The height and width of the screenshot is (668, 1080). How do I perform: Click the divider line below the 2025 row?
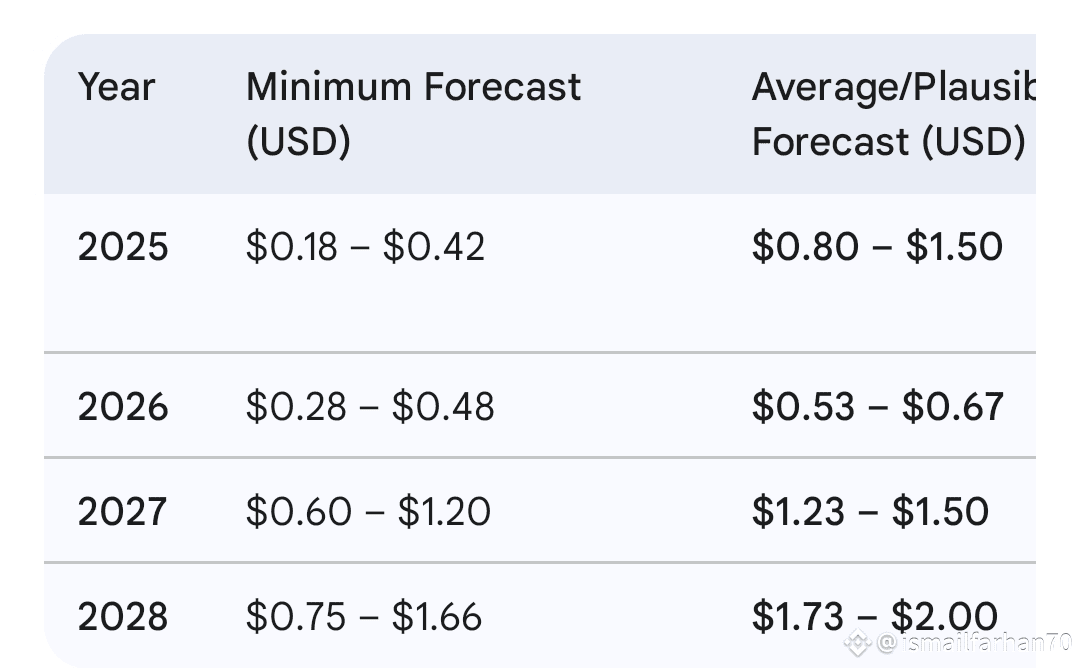[x=540, y=353]
